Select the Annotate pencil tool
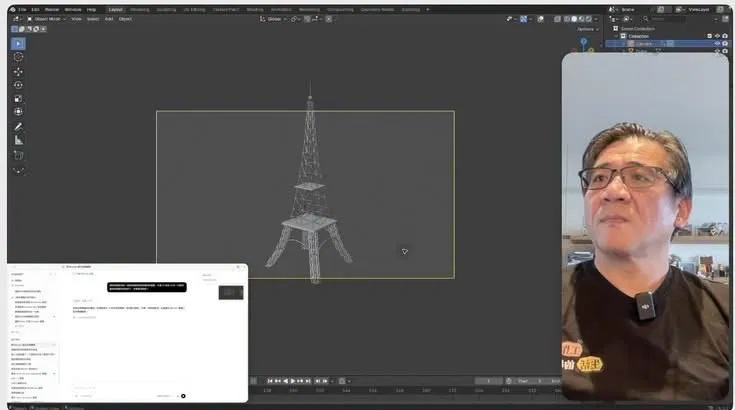 pos(18,127)
